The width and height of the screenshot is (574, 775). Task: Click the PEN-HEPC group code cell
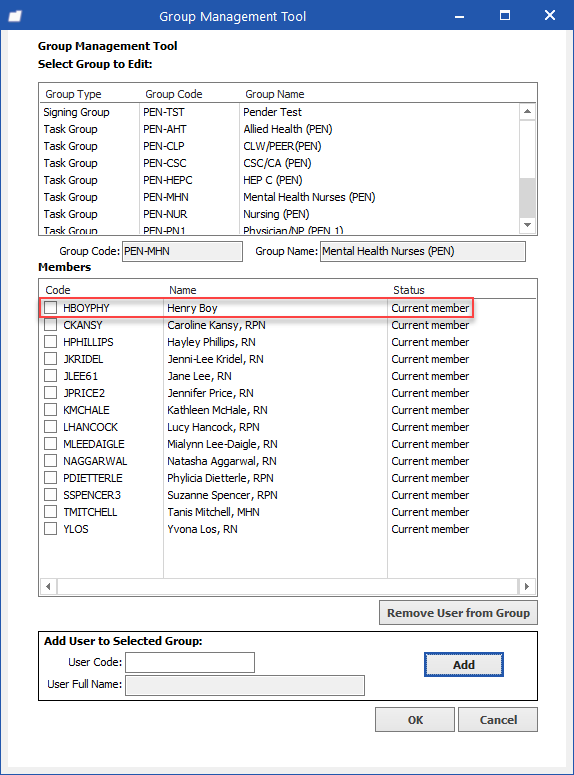tap(168, 180)
